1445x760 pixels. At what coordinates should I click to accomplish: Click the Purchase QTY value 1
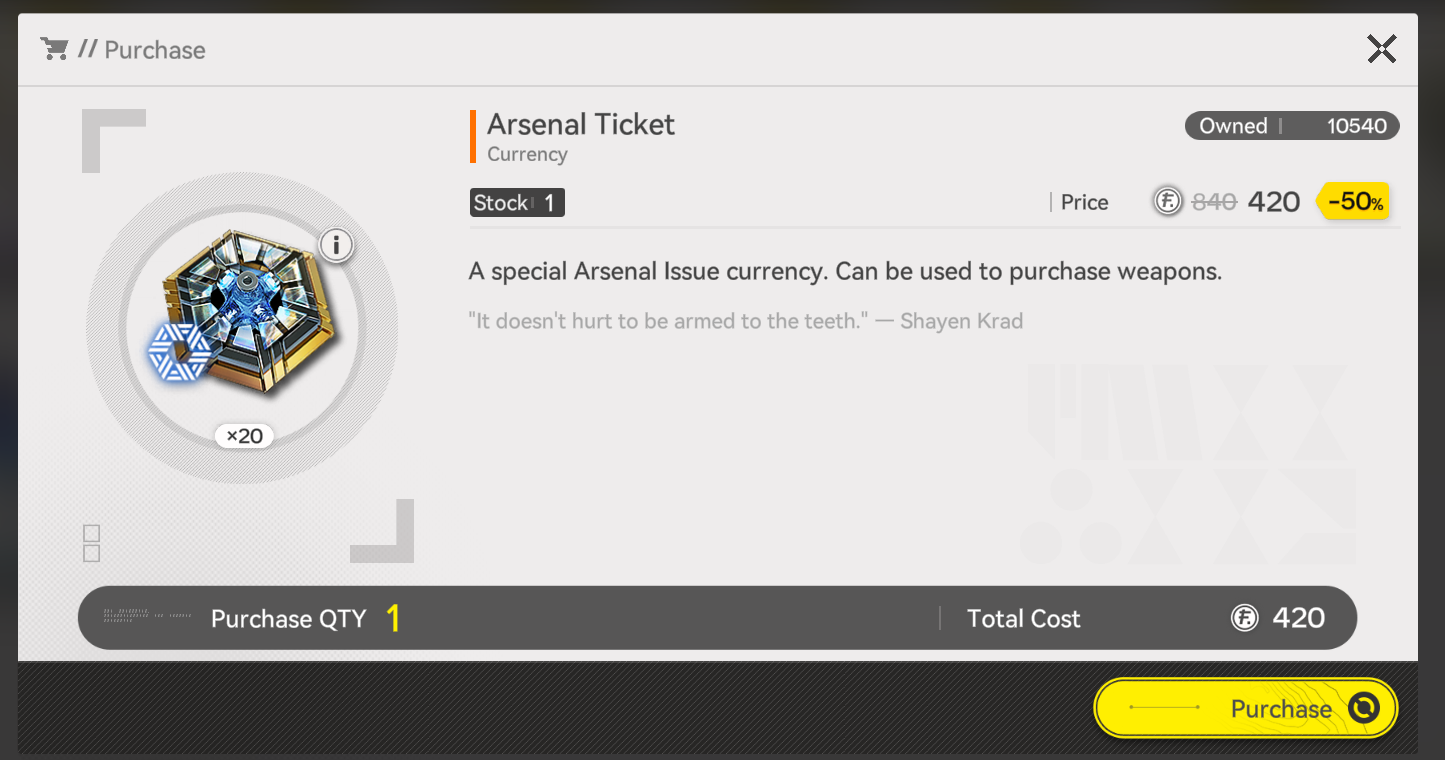(x=393, y=619)
